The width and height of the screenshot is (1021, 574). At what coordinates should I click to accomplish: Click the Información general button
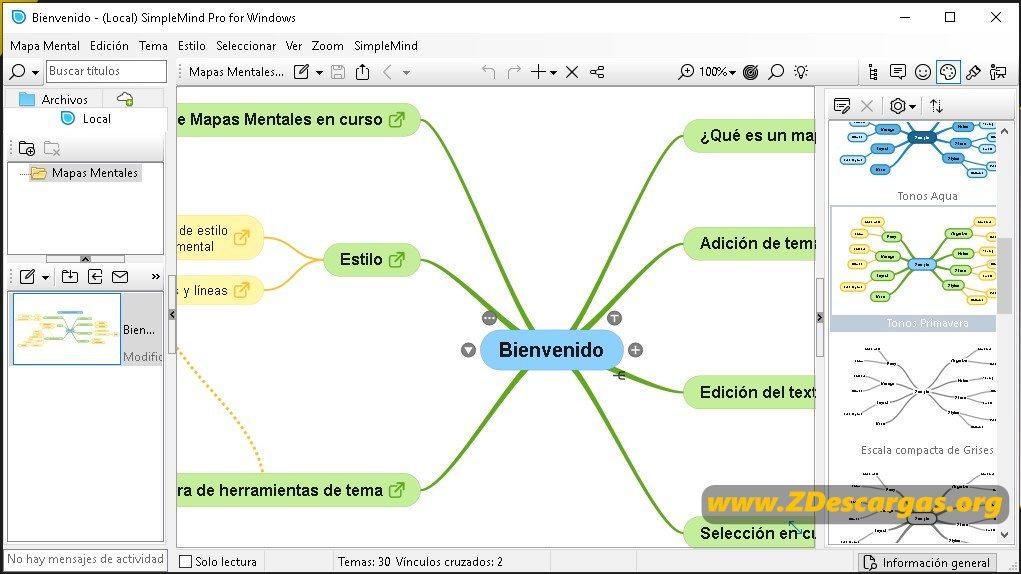(927, 562)
